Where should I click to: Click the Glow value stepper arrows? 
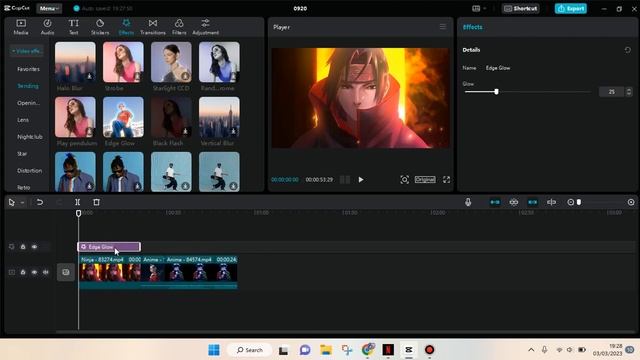tap(629, 92)
